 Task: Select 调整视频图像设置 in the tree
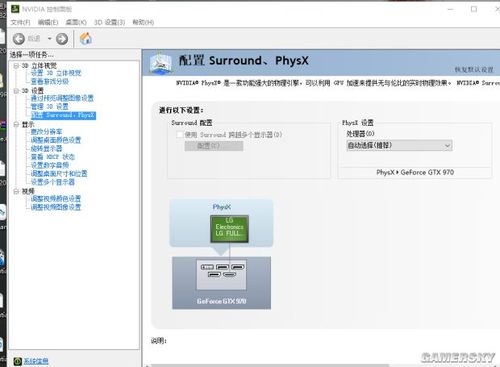56,207
